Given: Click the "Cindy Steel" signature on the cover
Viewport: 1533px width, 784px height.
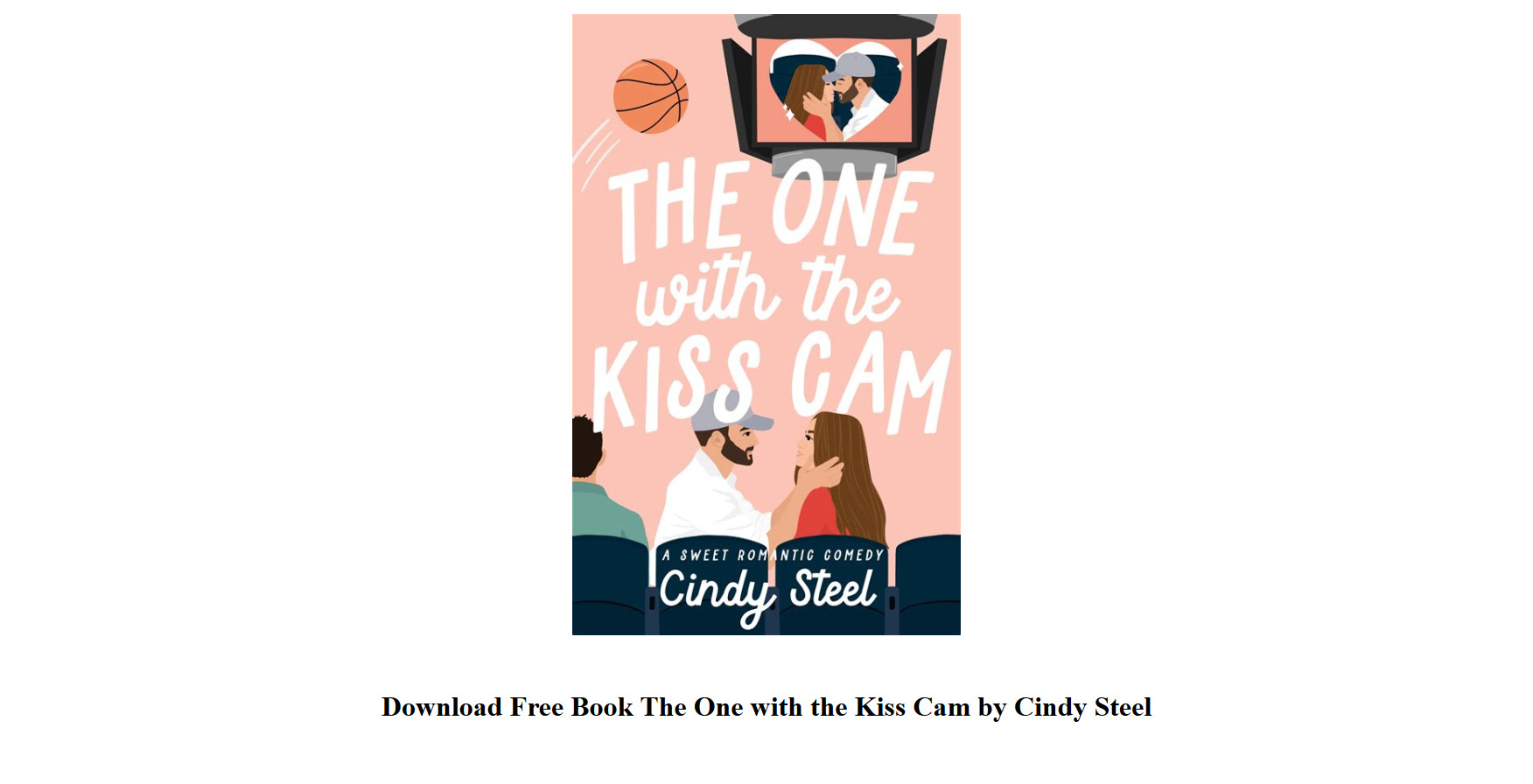Looking at the screenshot, I should click(766, 591).
